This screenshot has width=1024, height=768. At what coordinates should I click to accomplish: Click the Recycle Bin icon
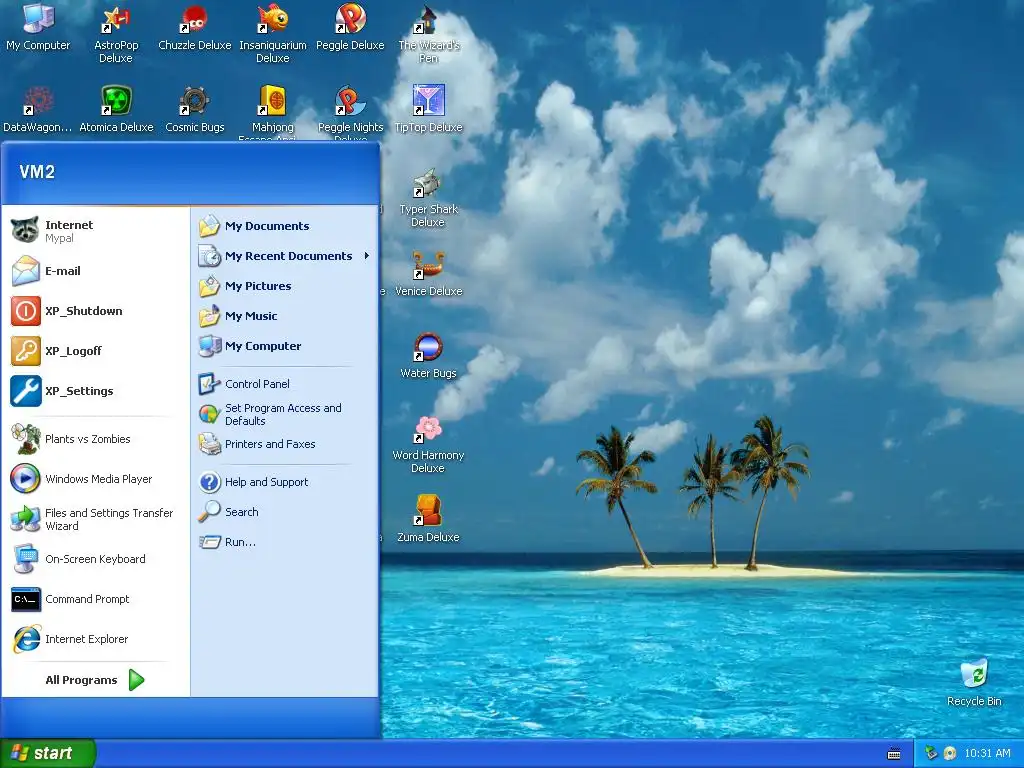click(x=974, y=682)
